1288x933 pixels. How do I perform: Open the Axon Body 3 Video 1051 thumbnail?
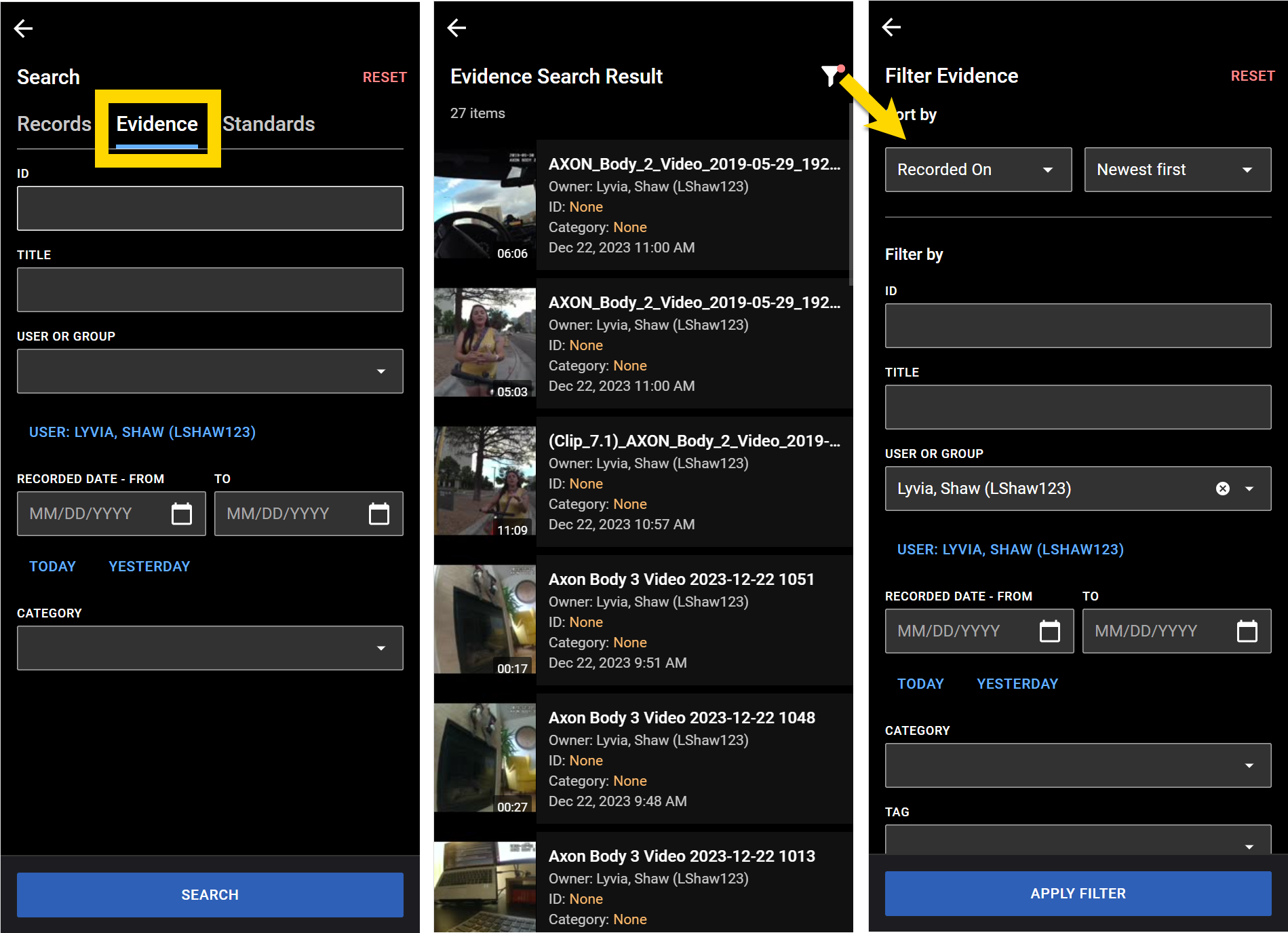click(484, 620)
